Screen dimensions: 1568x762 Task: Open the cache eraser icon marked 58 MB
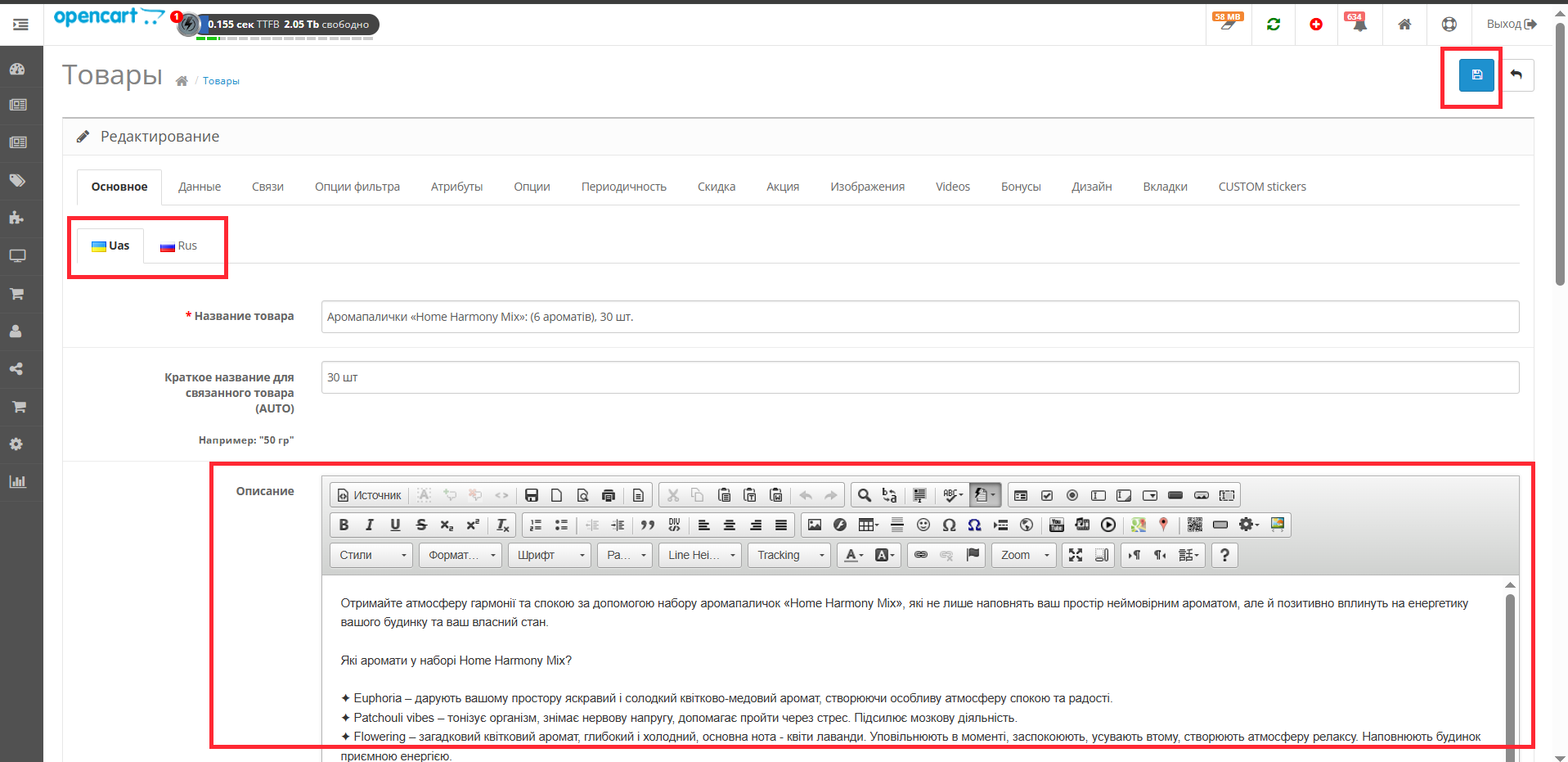click(x=1228, y=24)
